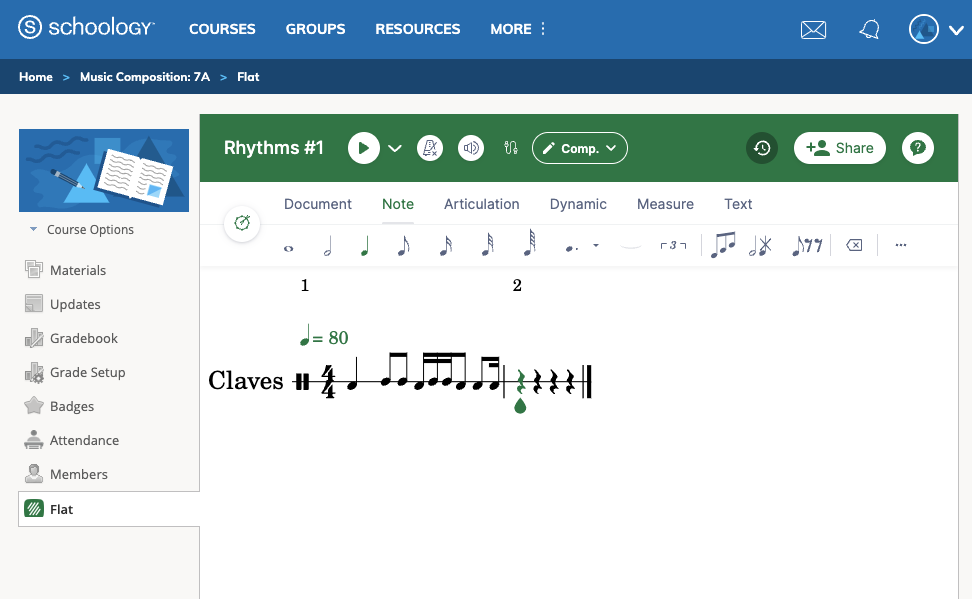This screenshot has height=599, width=972.
Task: Delete the selected note with backspace tool
Action: pos(853,245)
